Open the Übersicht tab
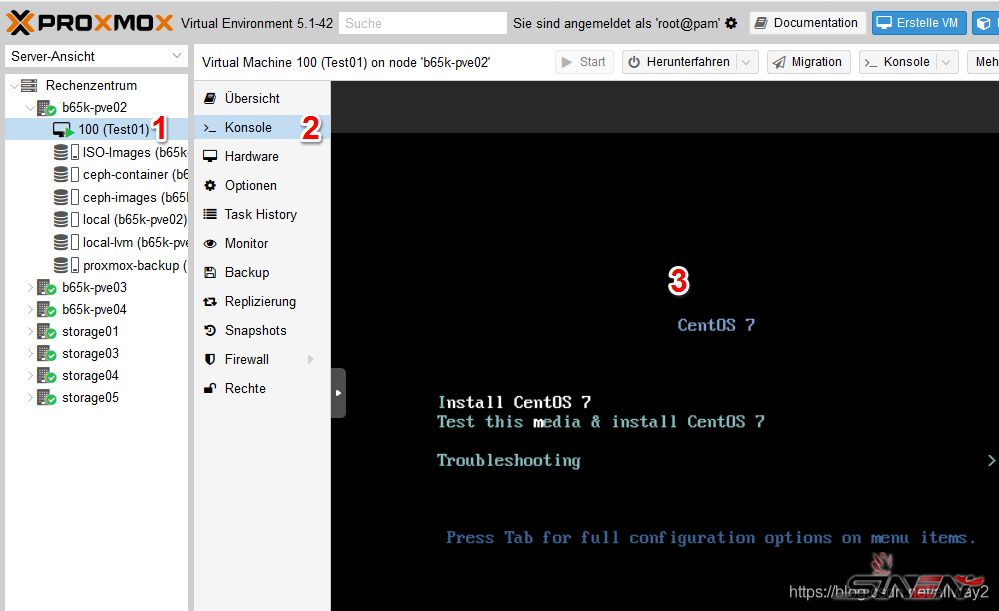Screen dimensions: 999x611 pyautogui.click(x=262, y=98)
